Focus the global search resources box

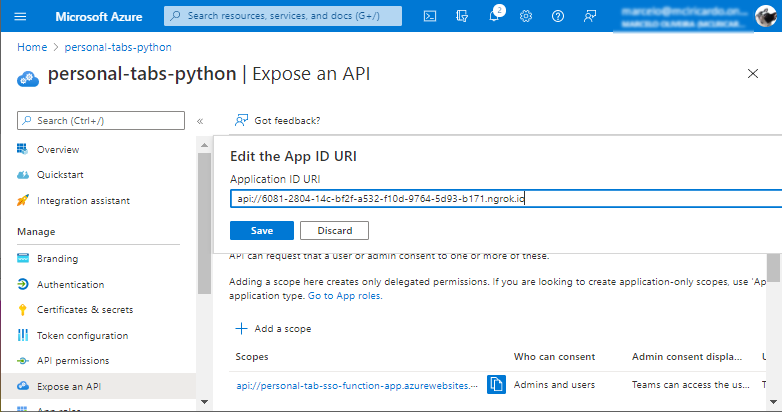(x=283, y=16)
